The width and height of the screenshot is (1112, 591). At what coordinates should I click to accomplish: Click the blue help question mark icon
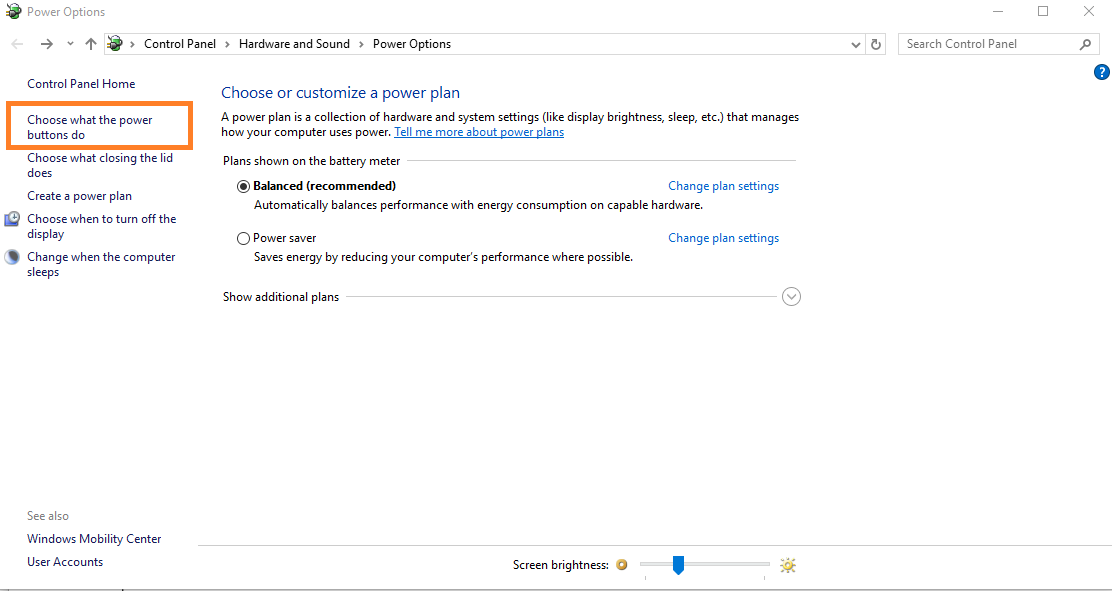tap(1101, 72)
